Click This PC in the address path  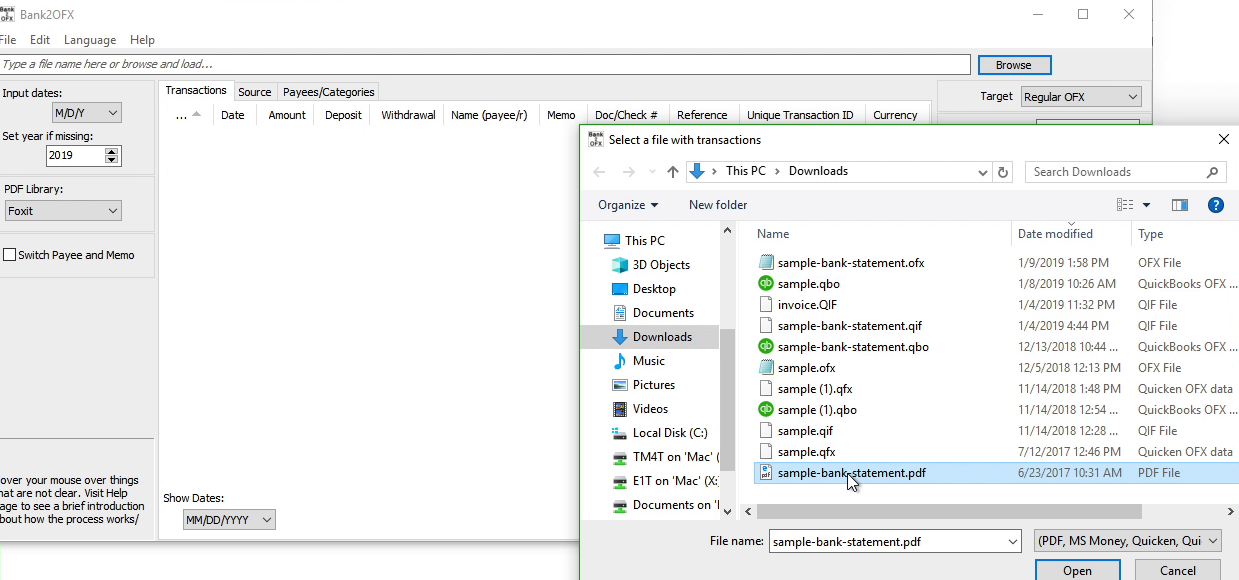(x=746, y=171)
